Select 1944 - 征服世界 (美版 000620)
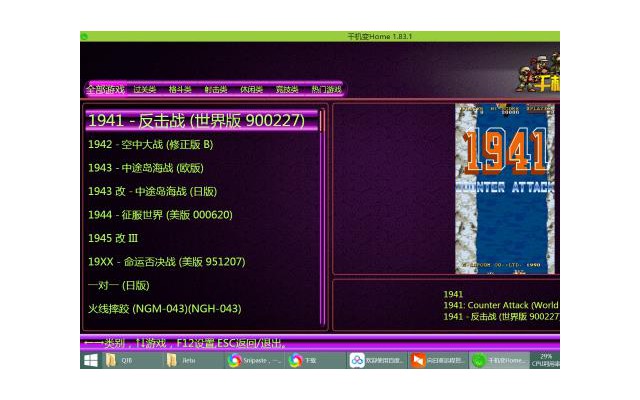640x400 pixels. (x=160, y=215)
